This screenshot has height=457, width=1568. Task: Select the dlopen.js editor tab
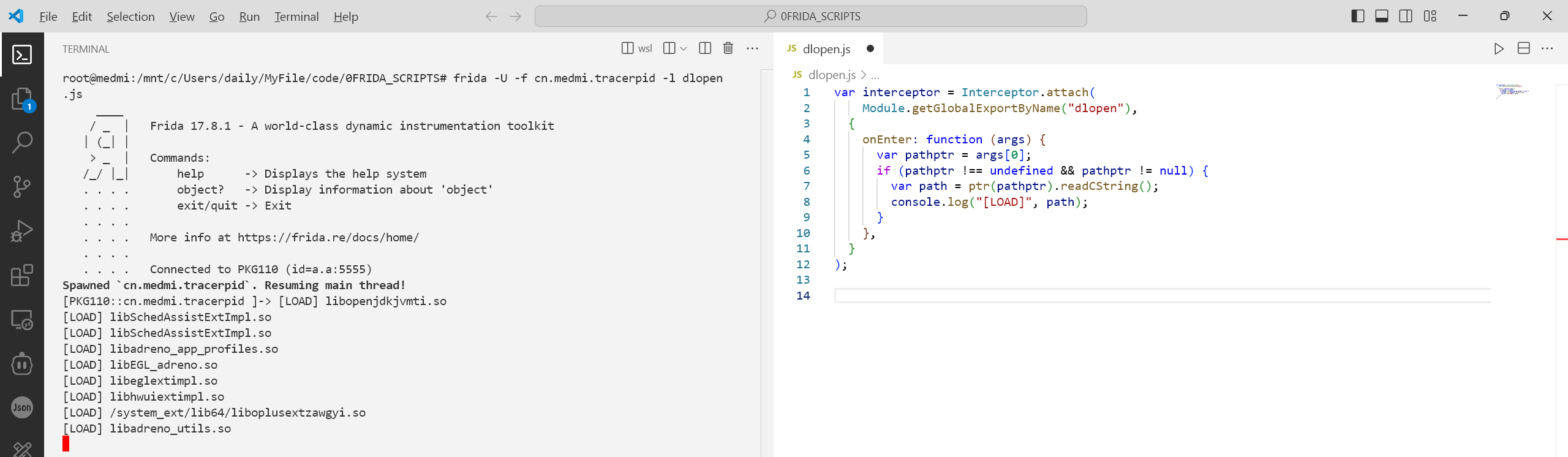click(826, 49)
